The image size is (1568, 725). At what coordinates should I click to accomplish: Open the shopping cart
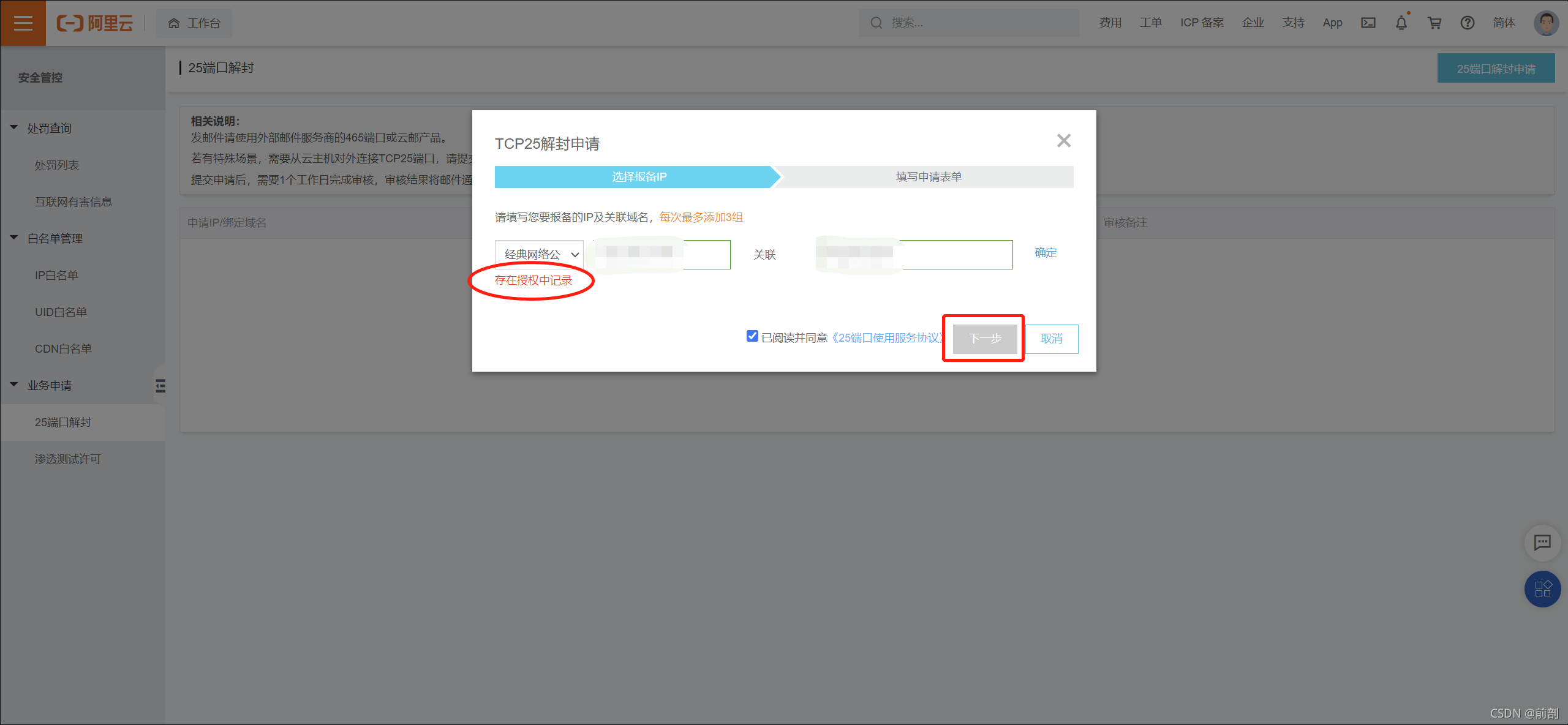1434,23
